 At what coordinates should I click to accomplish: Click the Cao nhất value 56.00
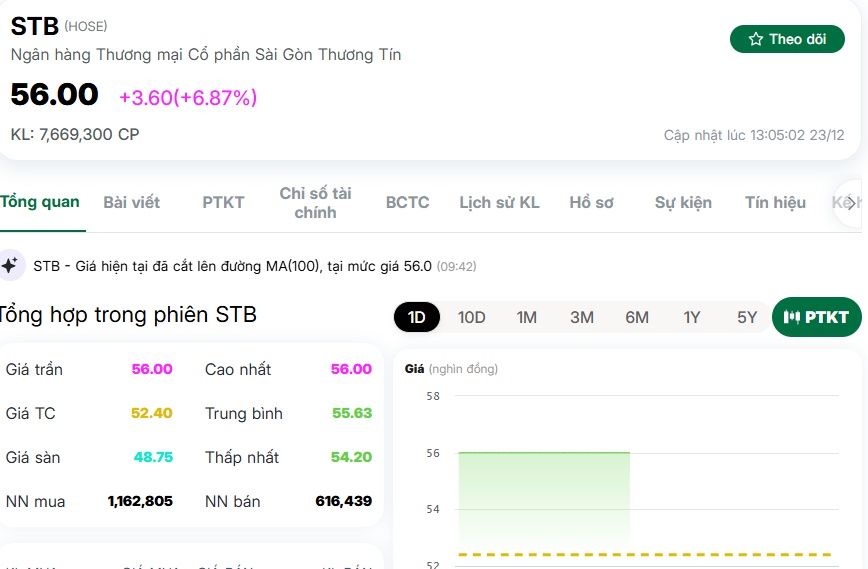351,369
